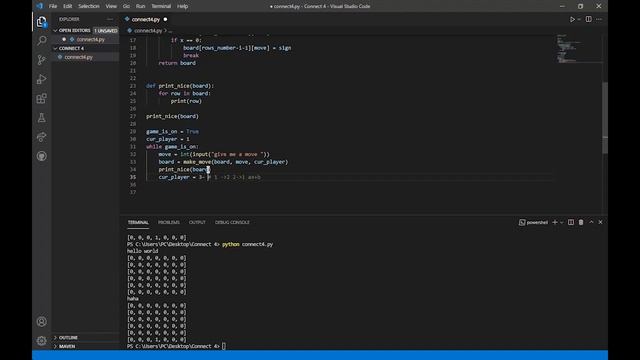This screenshot has width=640, height=360.
Task: Click the VS Code logo icon
Action: point(39,6)
